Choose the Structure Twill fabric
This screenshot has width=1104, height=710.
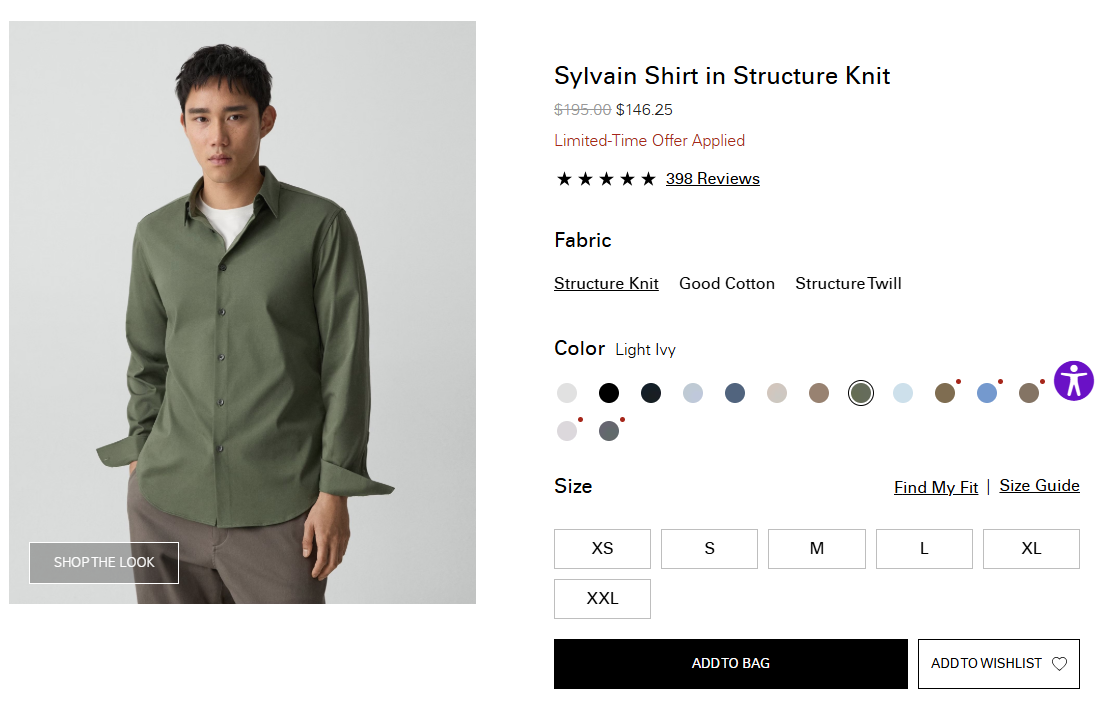tap(848, 284)
